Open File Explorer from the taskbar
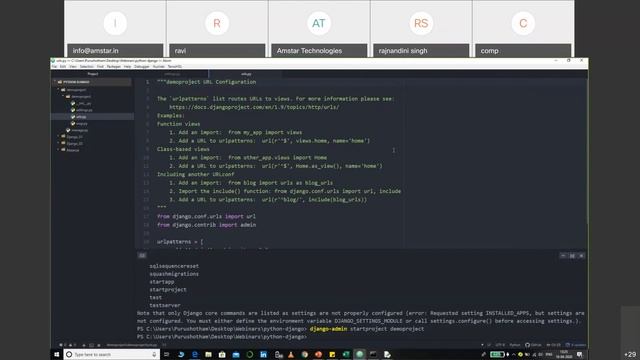This screenshot has height=360, width=640. click(x=208, y=355)
